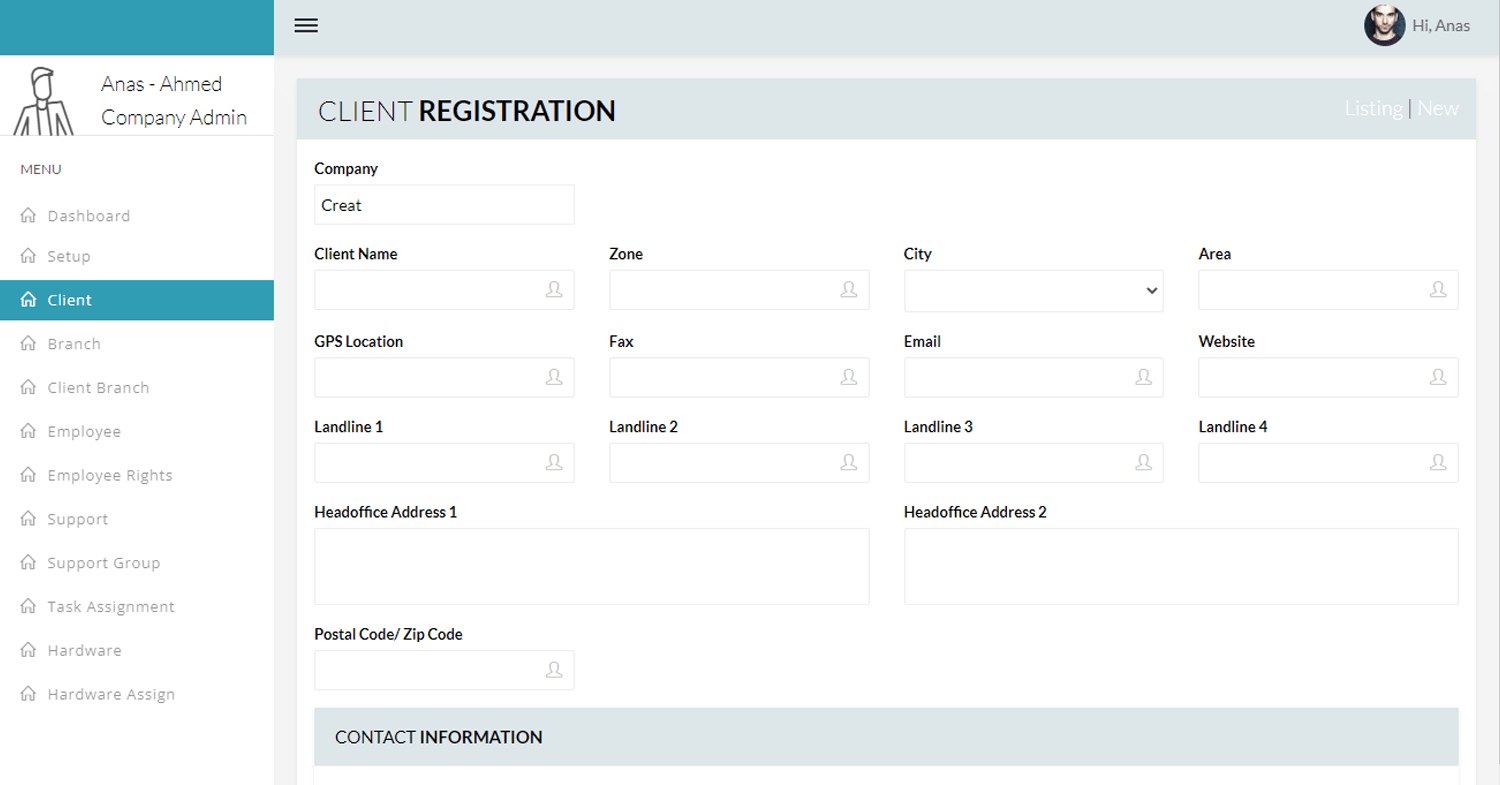
Task: Click person icon in Postal Code field
Action: (x=554, y=670)
